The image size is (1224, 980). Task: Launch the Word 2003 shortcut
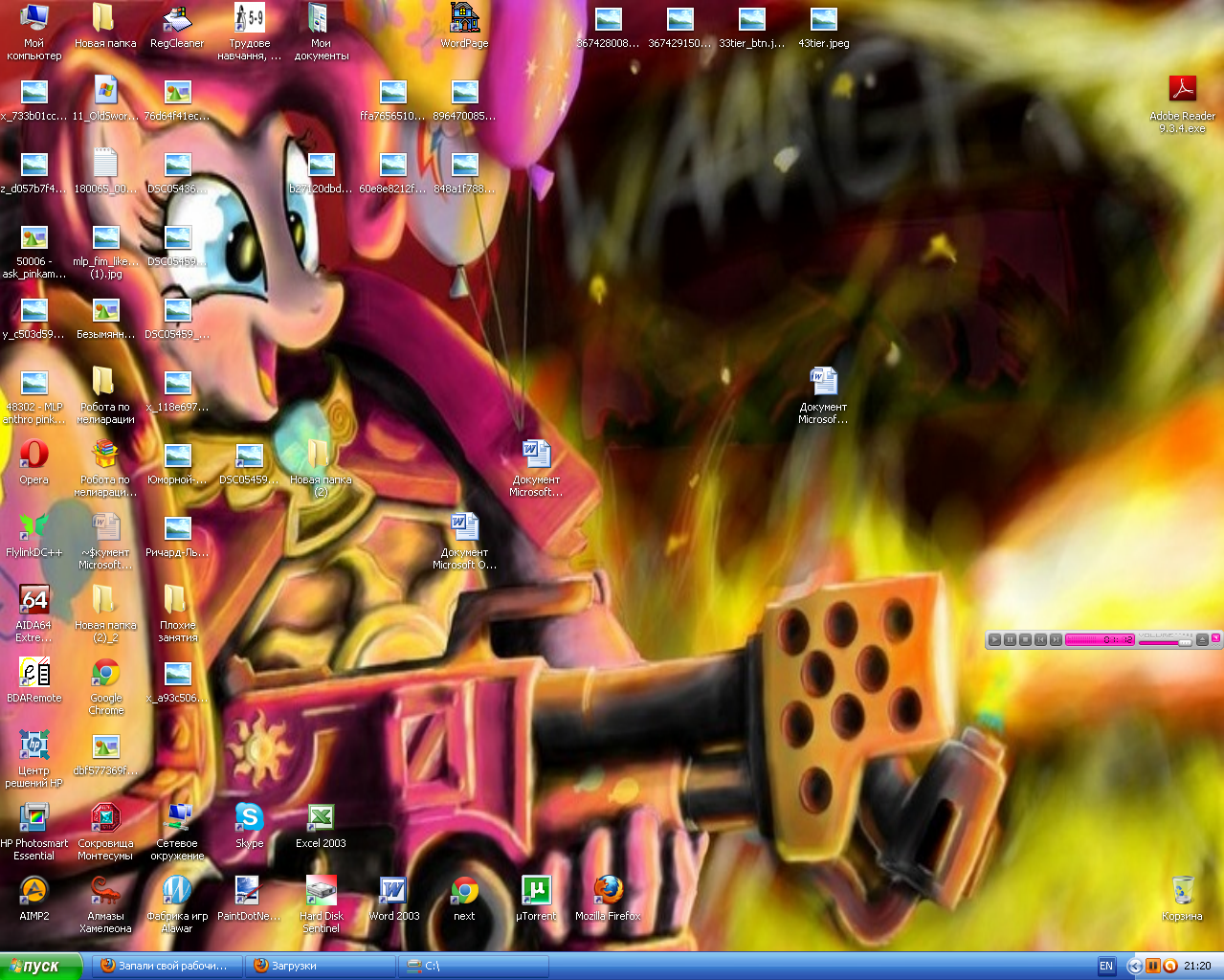coord(393,899)
